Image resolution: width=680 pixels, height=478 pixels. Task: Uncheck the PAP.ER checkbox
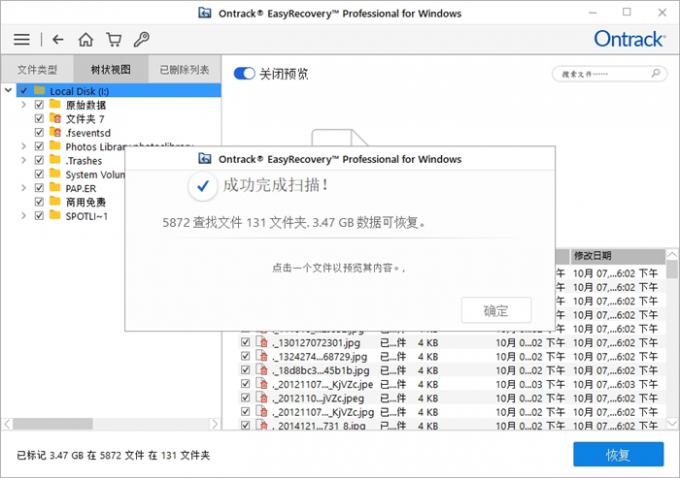point(39,188)
